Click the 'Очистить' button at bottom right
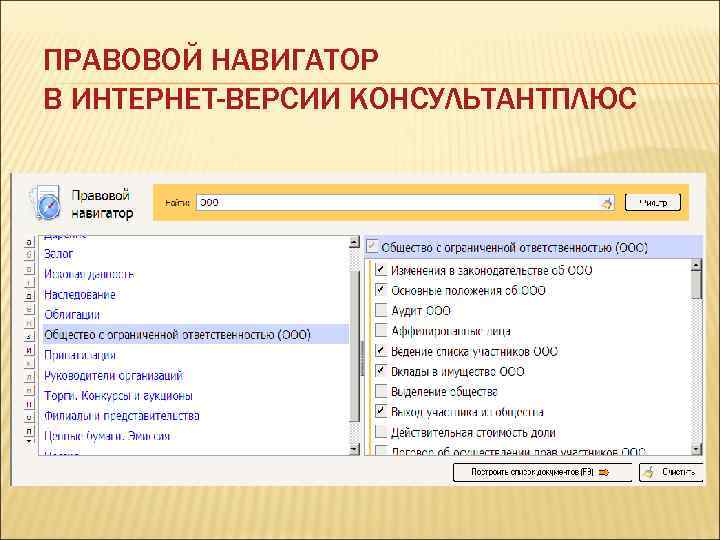Screen dimensions: 720x540 [x=671, y=472]
